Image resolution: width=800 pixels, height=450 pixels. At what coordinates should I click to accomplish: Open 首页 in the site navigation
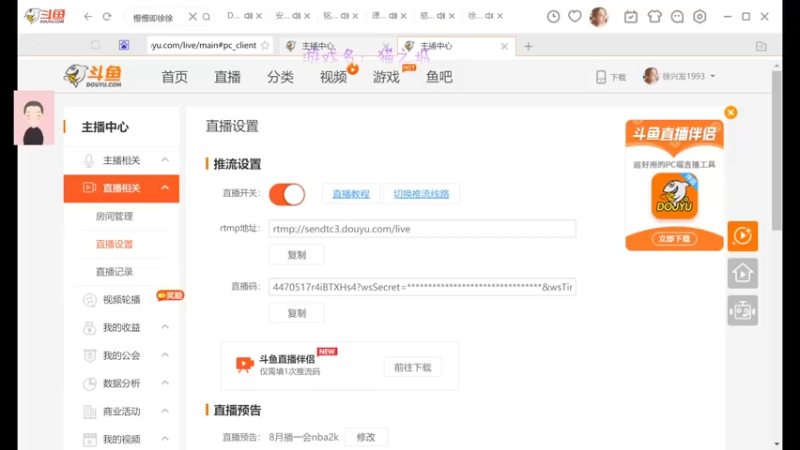tap(174, 77)
